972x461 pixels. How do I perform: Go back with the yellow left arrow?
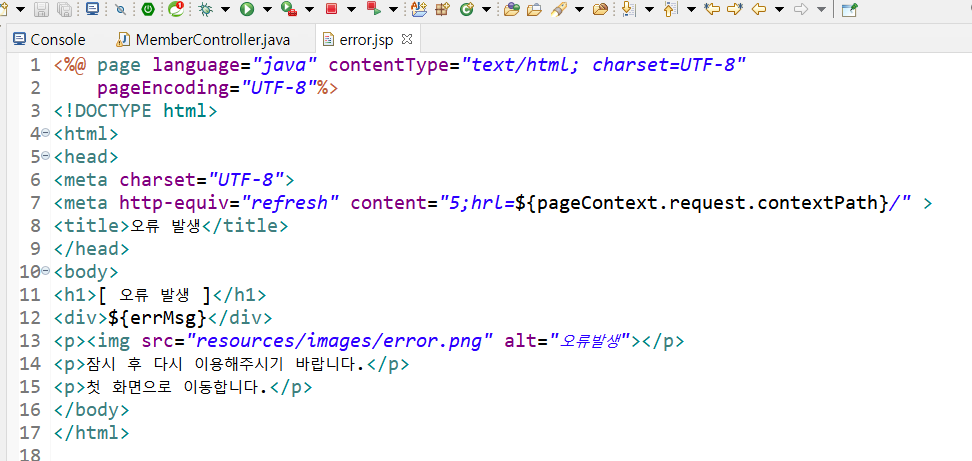pyautogui.click(x=759, y=9)
